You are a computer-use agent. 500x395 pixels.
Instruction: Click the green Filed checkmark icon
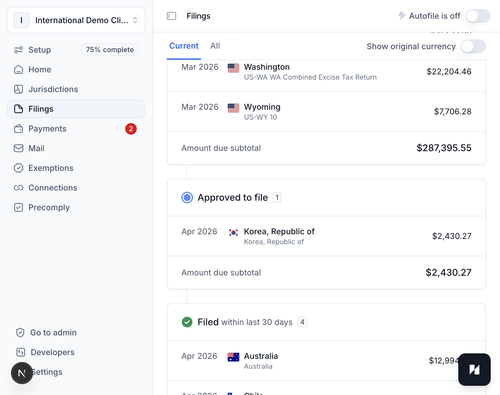[187, 322]
